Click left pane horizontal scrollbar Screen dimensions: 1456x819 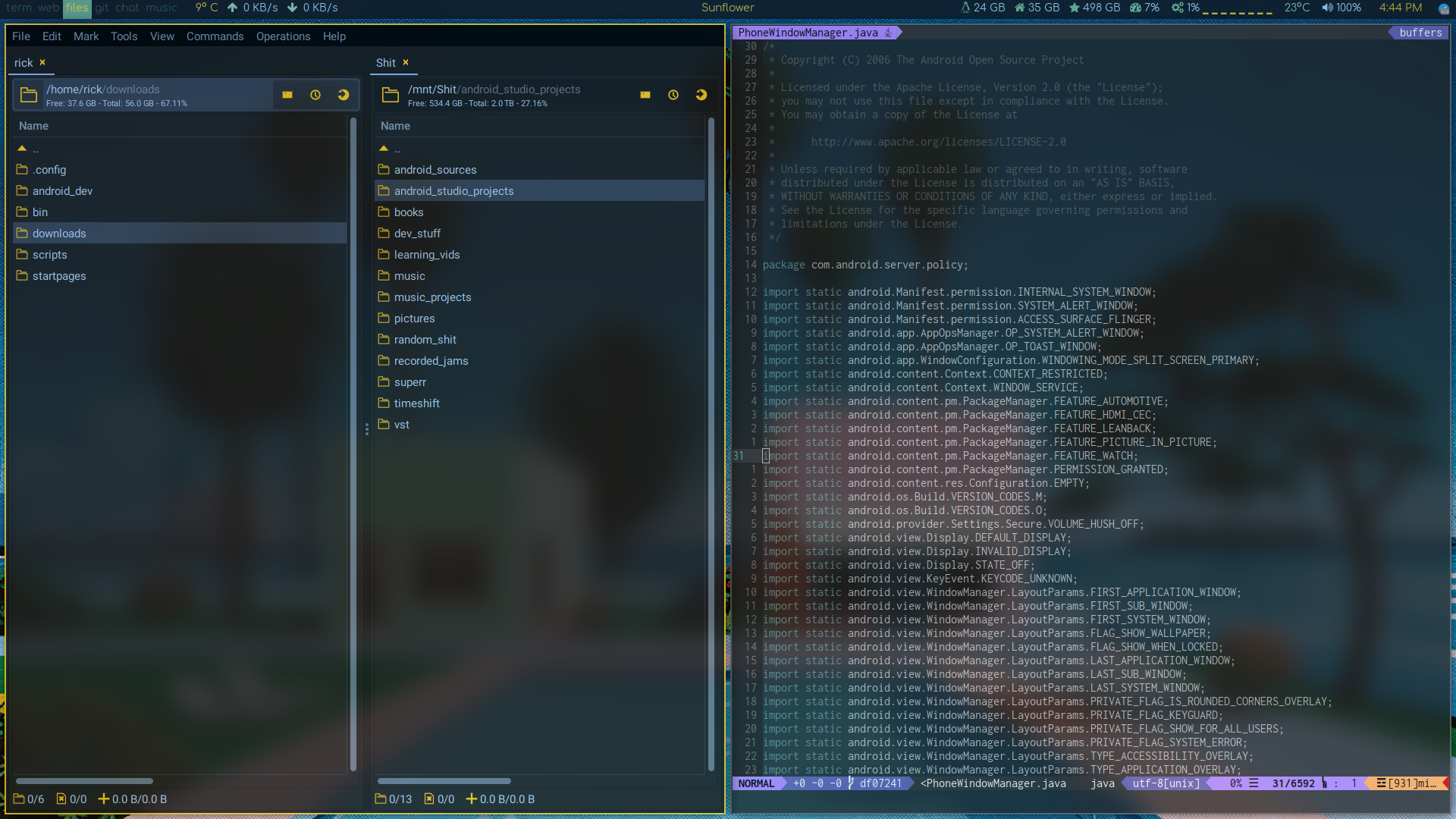[x=84, y=780]
